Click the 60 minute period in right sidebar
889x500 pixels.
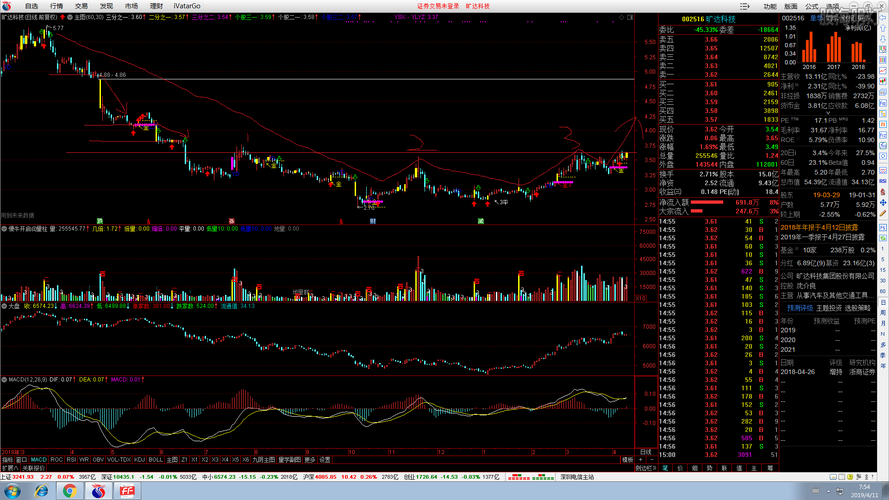883,292
